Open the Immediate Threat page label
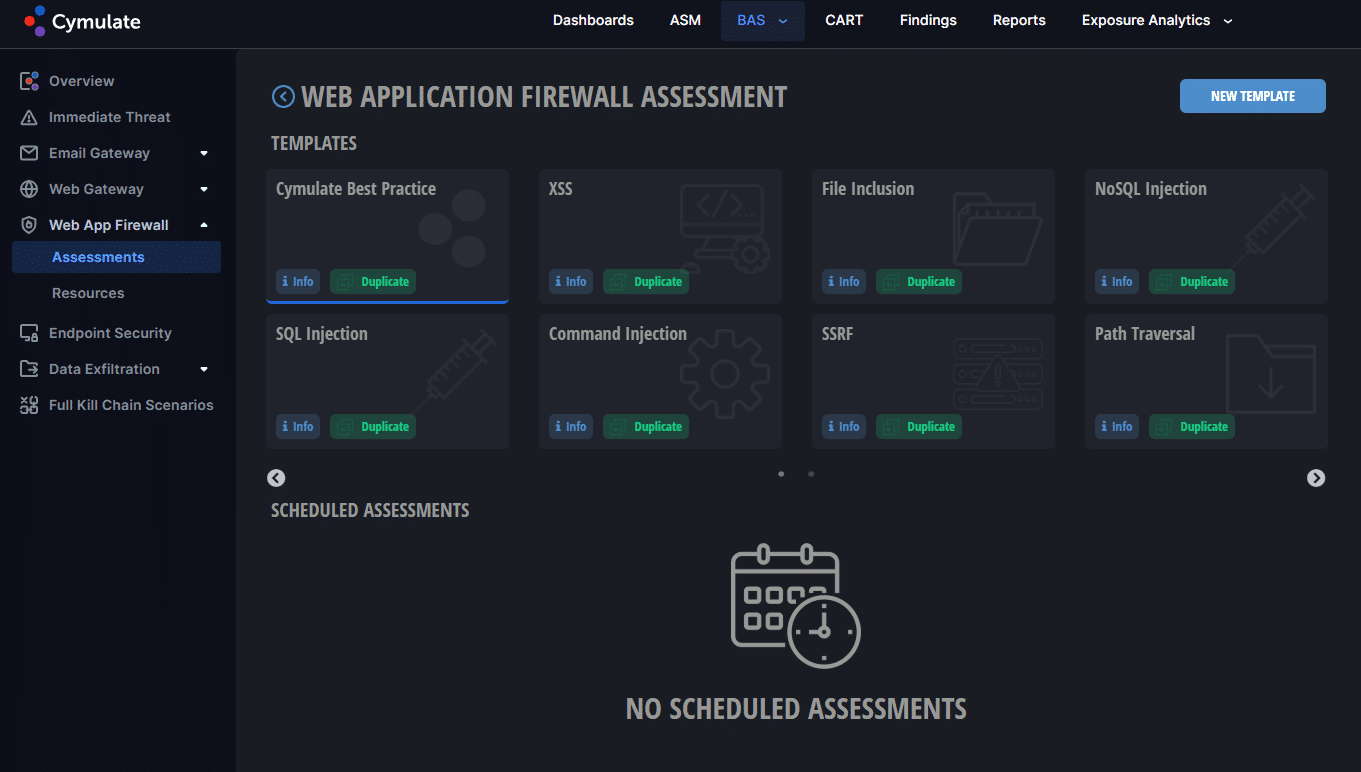This screenshot has height=772, width=1361. tap(110, 117)
